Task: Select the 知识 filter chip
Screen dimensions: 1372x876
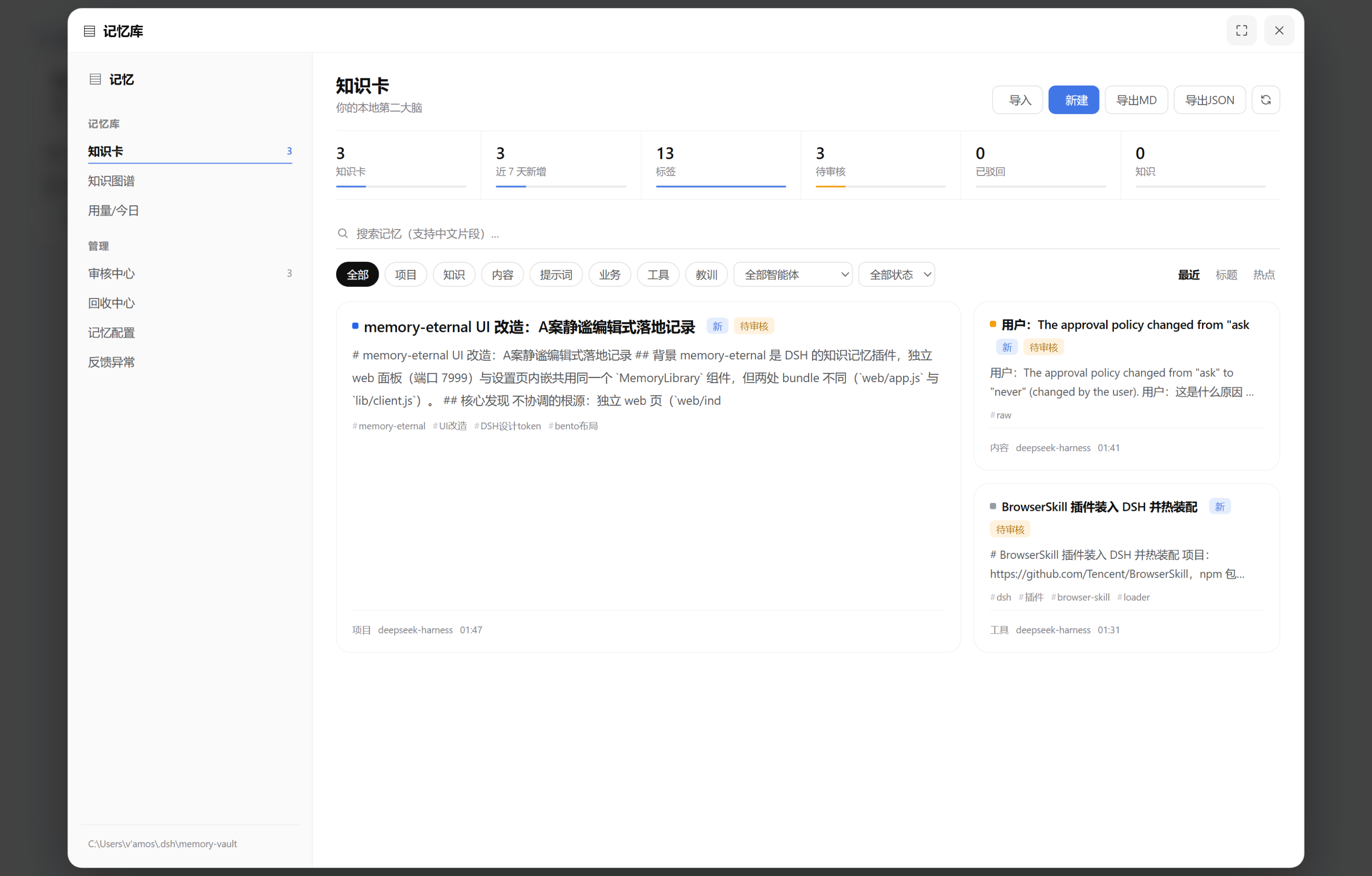Action: pyautogui.click(x=454, y=275)
